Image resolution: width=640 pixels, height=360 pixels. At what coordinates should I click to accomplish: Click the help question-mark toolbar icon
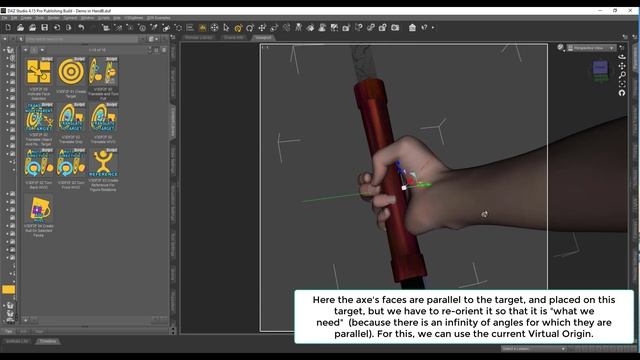click(x=424, y=27)
